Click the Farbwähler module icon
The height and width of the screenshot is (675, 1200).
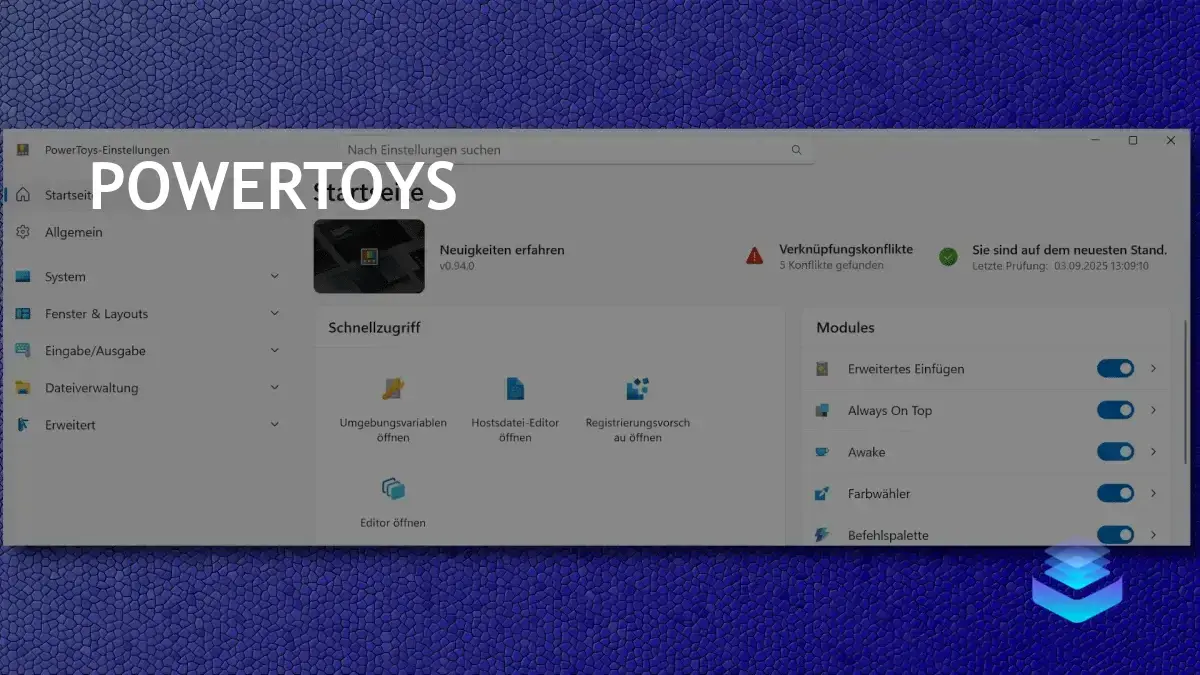point(822,494)
